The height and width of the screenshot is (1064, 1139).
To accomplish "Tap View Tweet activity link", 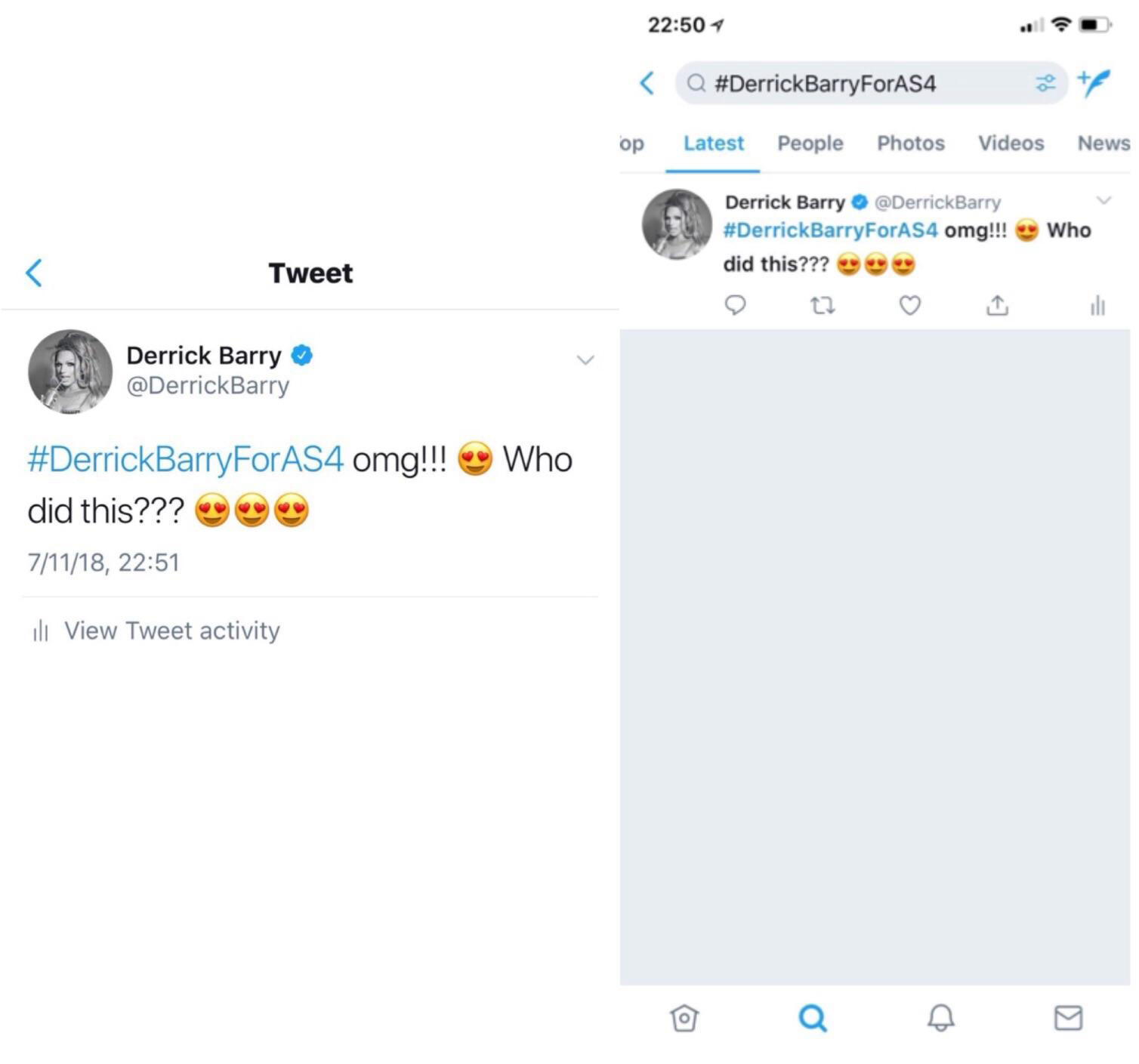I will pos(171,631).
